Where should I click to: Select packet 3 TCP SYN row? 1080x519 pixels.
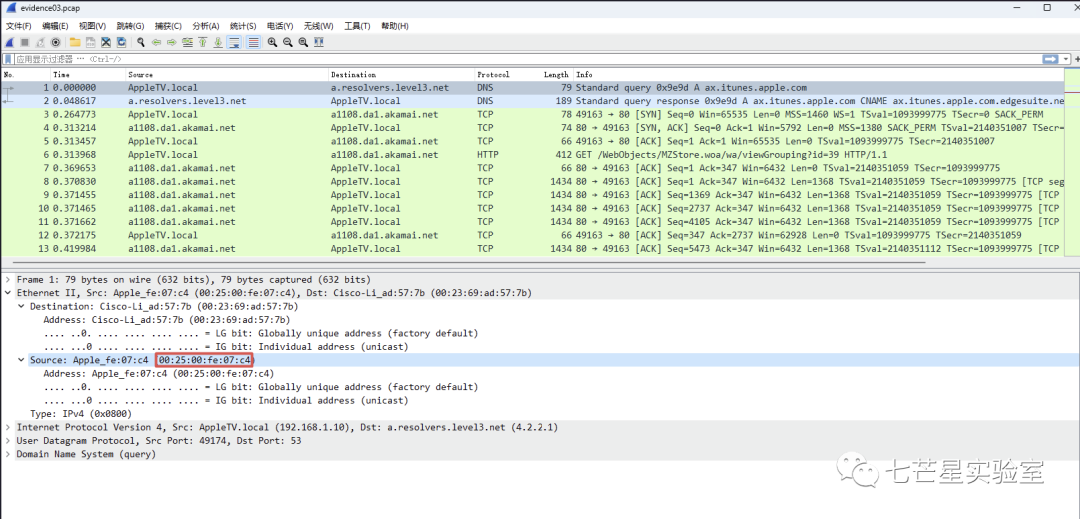pyautogui.click(x=532, y=114)
